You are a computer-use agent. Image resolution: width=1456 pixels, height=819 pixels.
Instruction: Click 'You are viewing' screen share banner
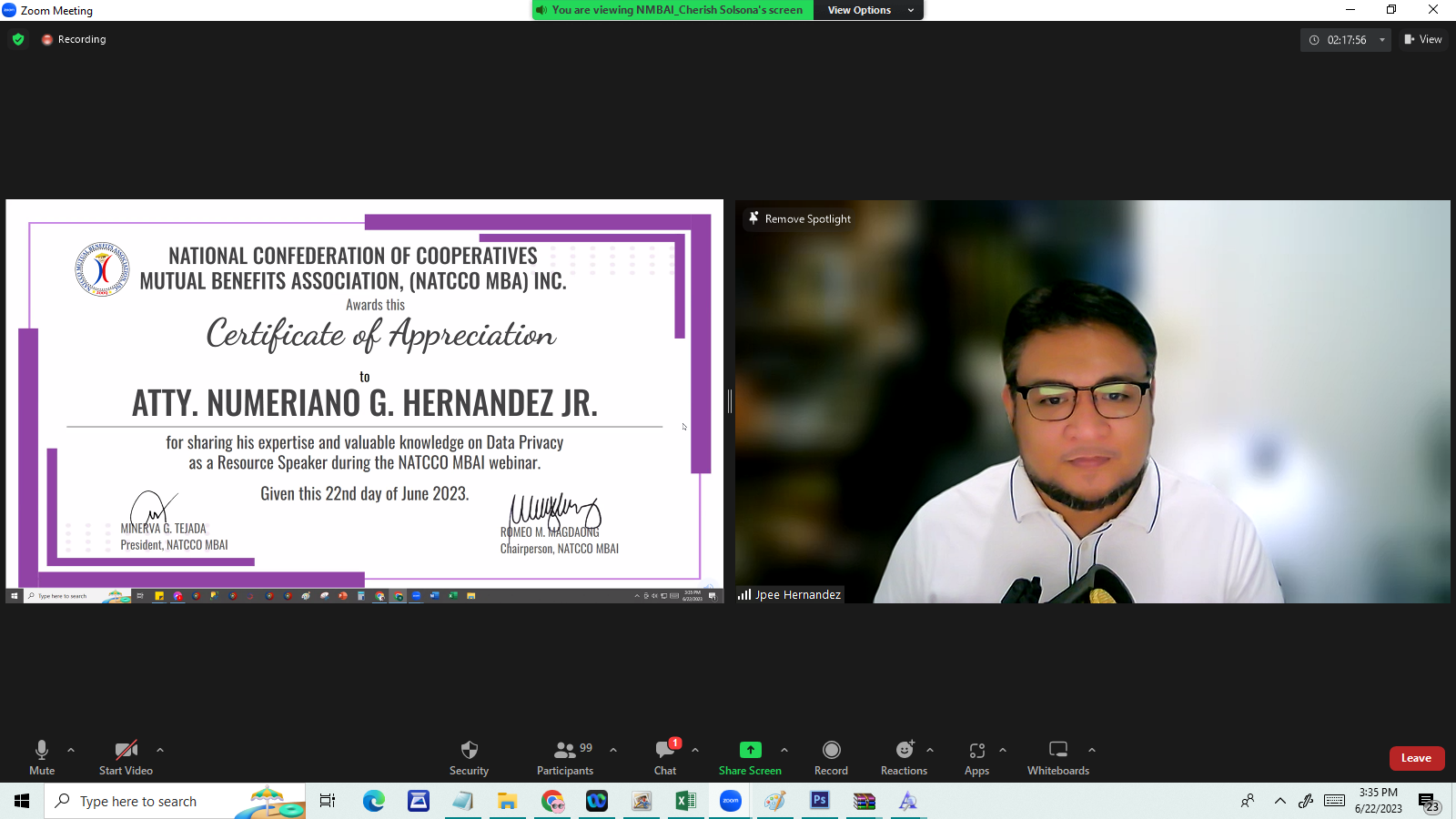[672, 10]
